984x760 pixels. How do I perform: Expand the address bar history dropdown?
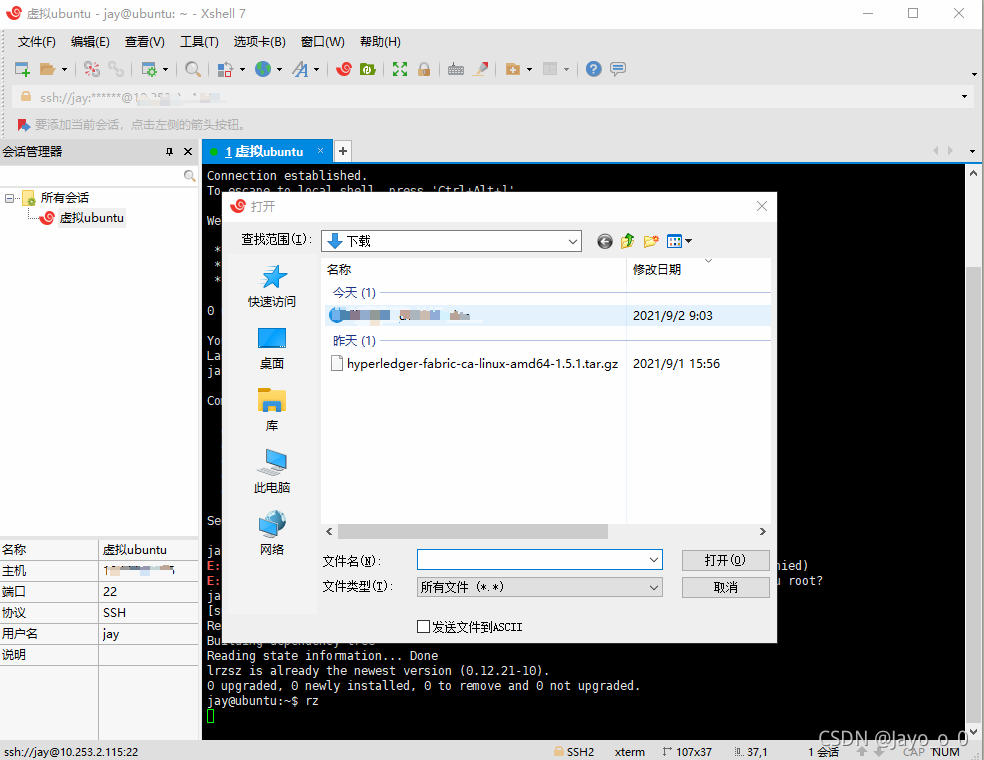tap(964, 97)
